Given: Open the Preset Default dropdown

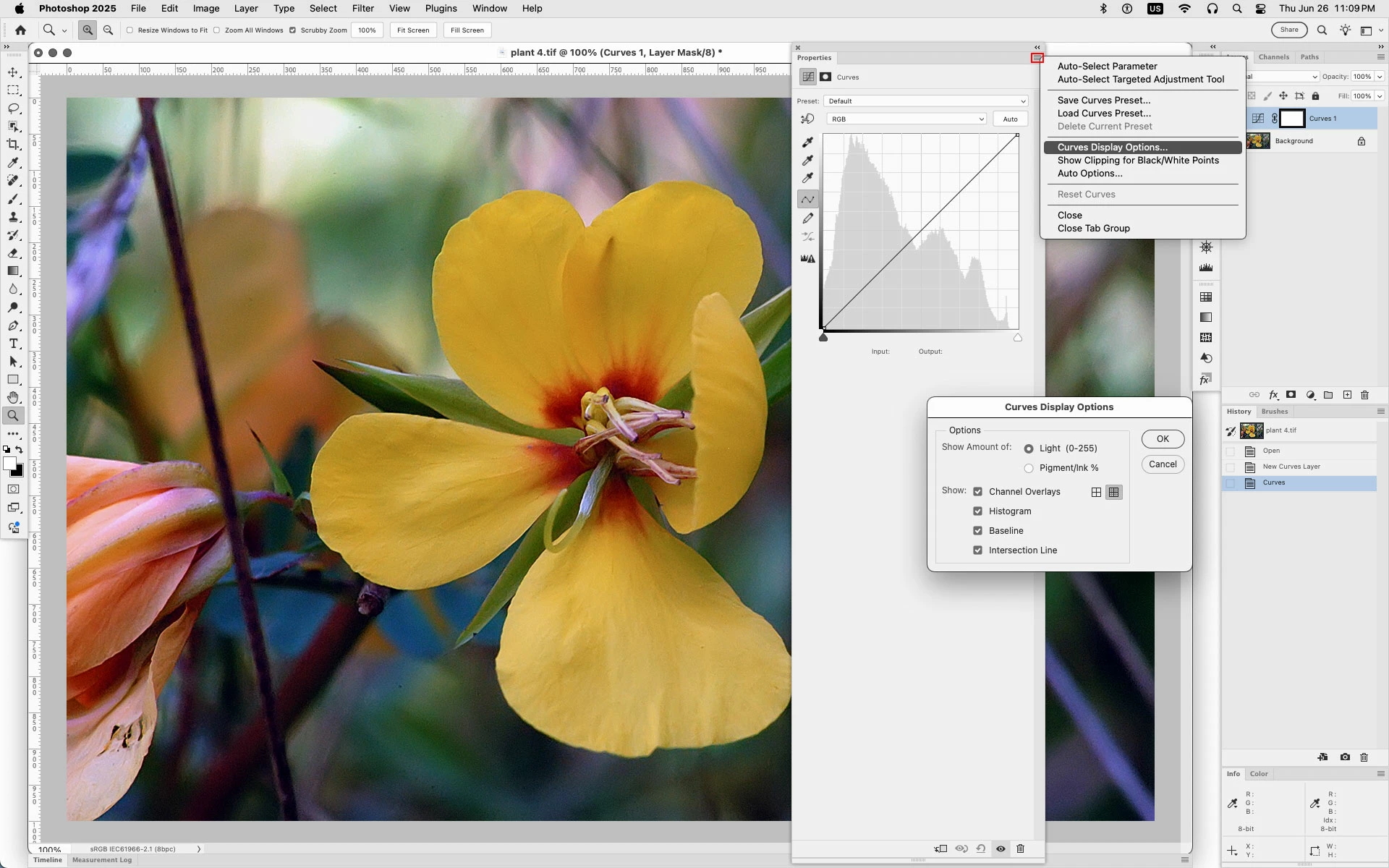Looking at the screenshot, I should [926, 101].
